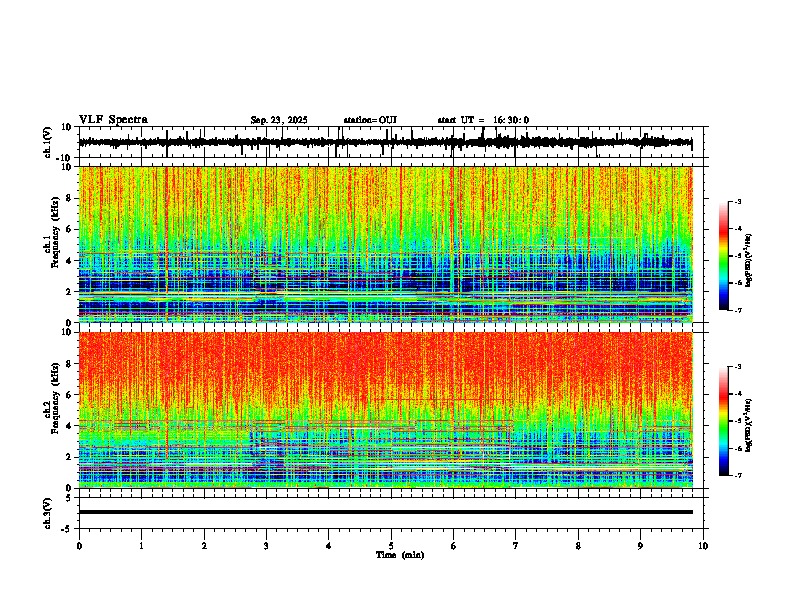Click the ch.1 "Frequency (kHz)" axis label
792x612 pixels.
(x=54, y=233)
